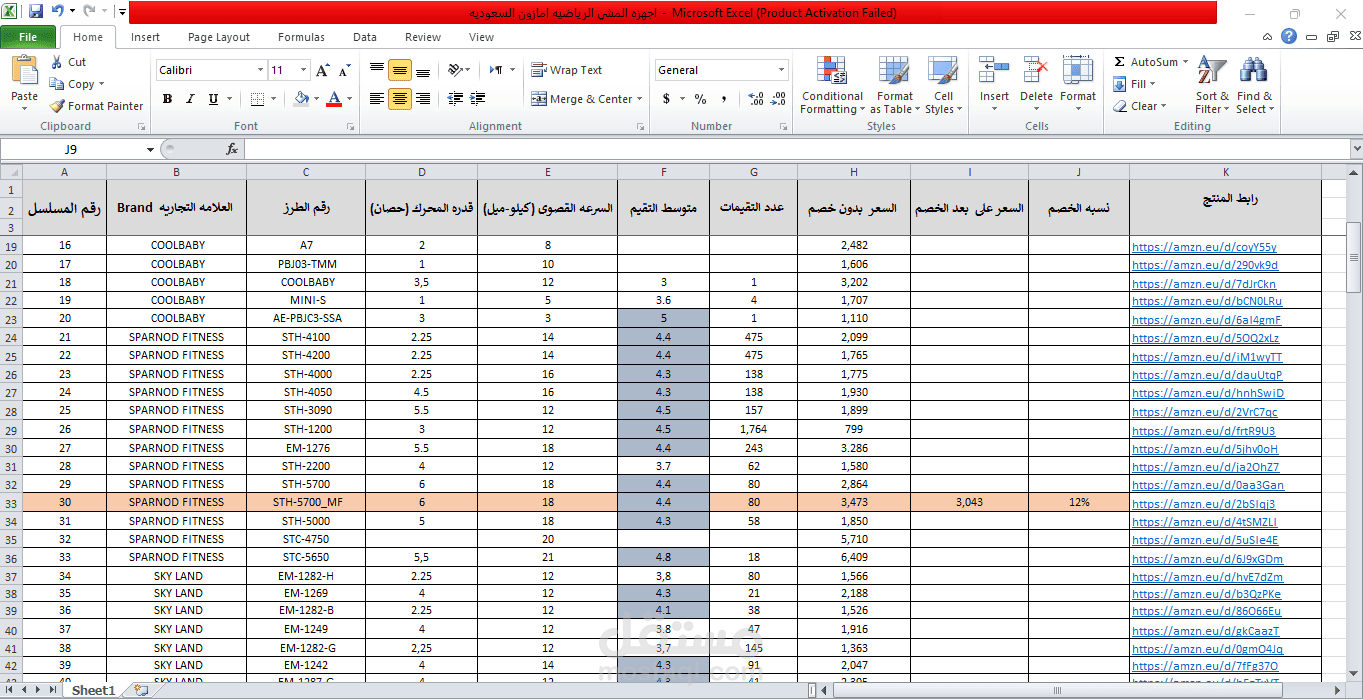
Task: Open link https://amzn.eu/d/290vk9d
Action: click(x=1205, y=265)
